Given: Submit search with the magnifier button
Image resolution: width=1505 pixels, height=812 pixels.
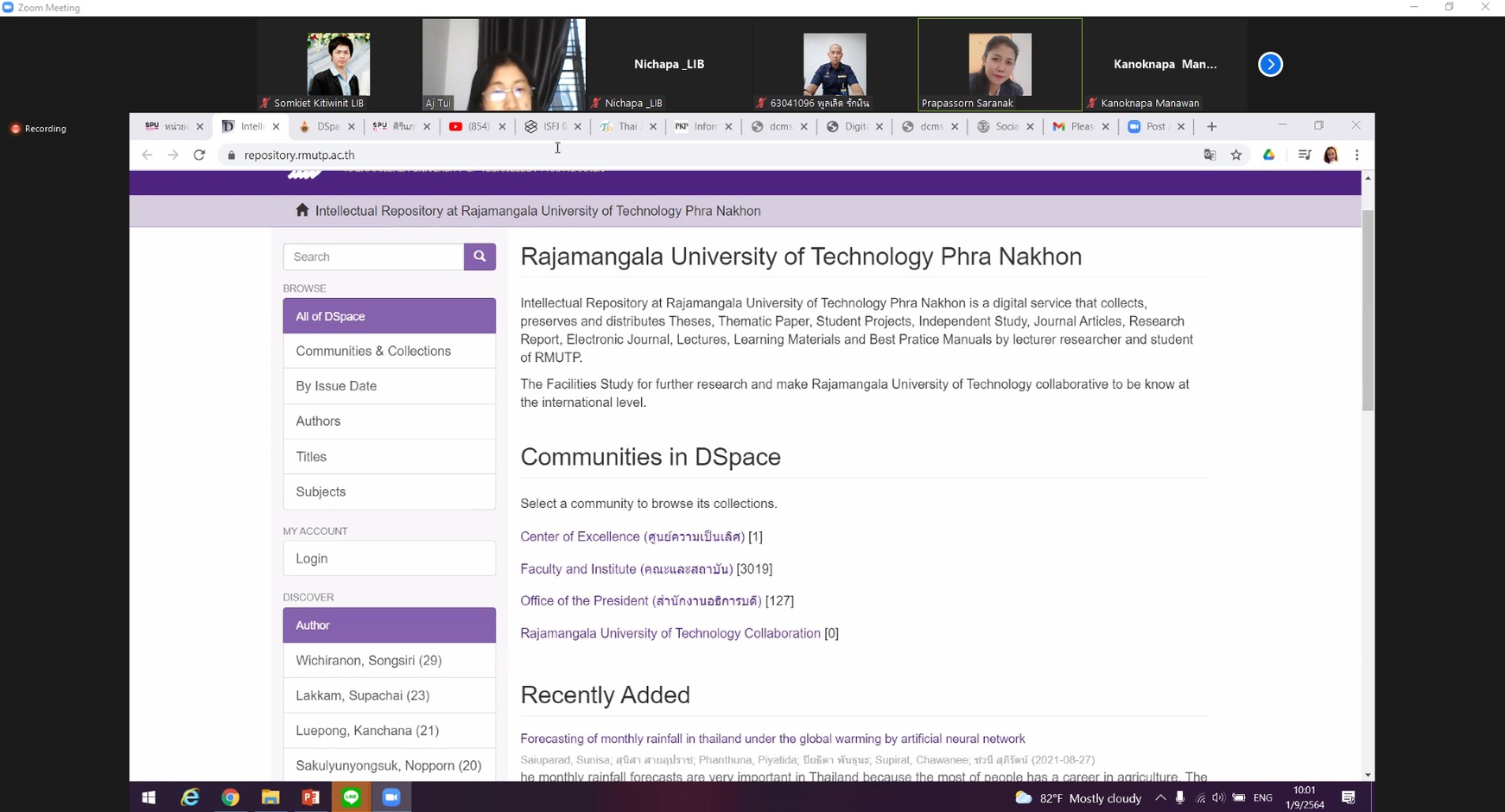Looking at the screenshot, I should [479, 257].
